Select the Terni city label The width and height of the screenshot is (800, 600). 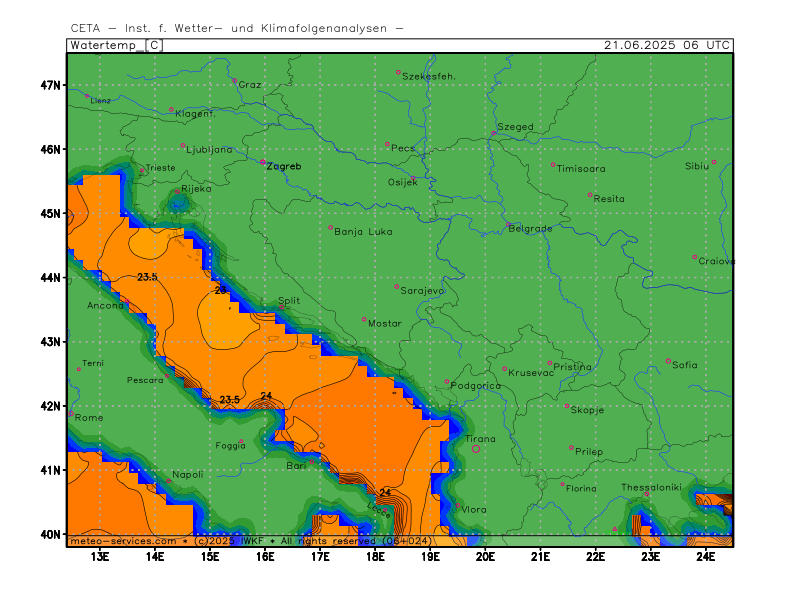tap(93, 363)
